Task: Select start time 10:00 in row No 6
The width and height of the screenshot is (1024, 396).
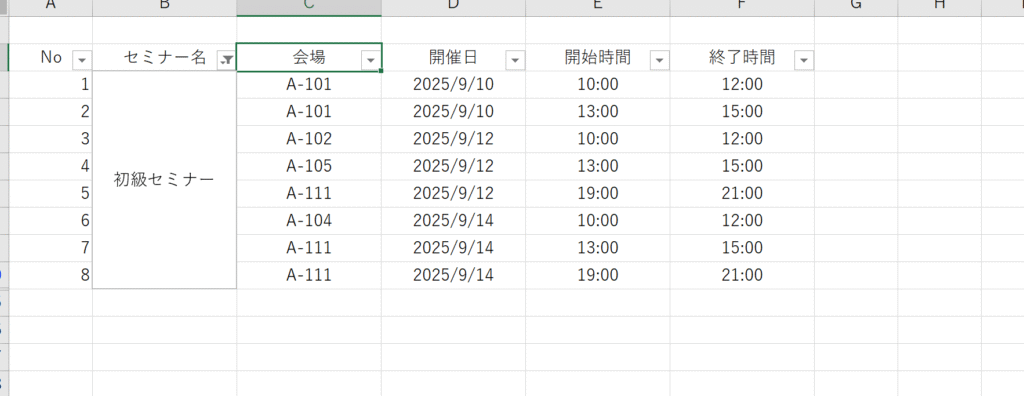Action: [598, 221]
